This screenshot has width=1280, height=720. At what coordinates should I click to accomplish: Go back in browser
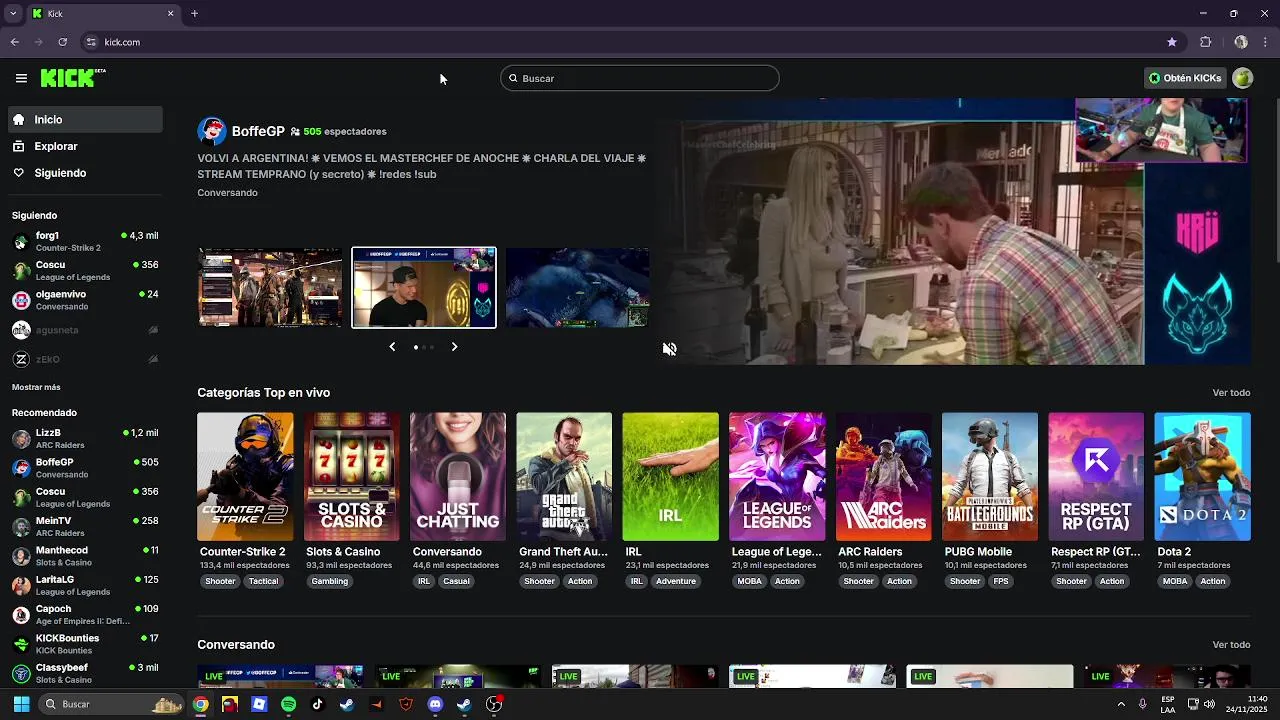coord(14,42)
